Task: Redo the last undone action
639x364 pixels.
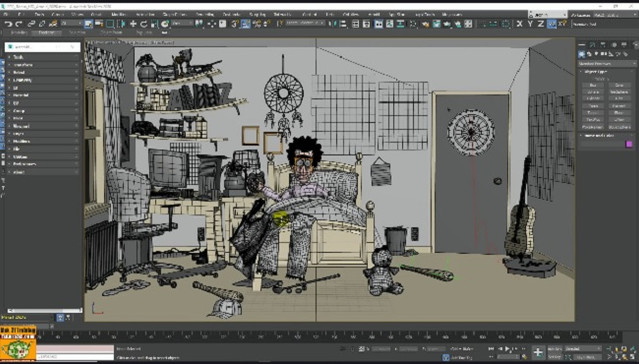Action: (x=18, y=24)
